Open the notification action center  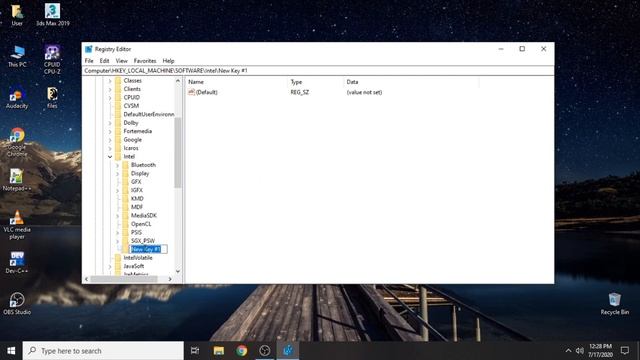point(624,351)
